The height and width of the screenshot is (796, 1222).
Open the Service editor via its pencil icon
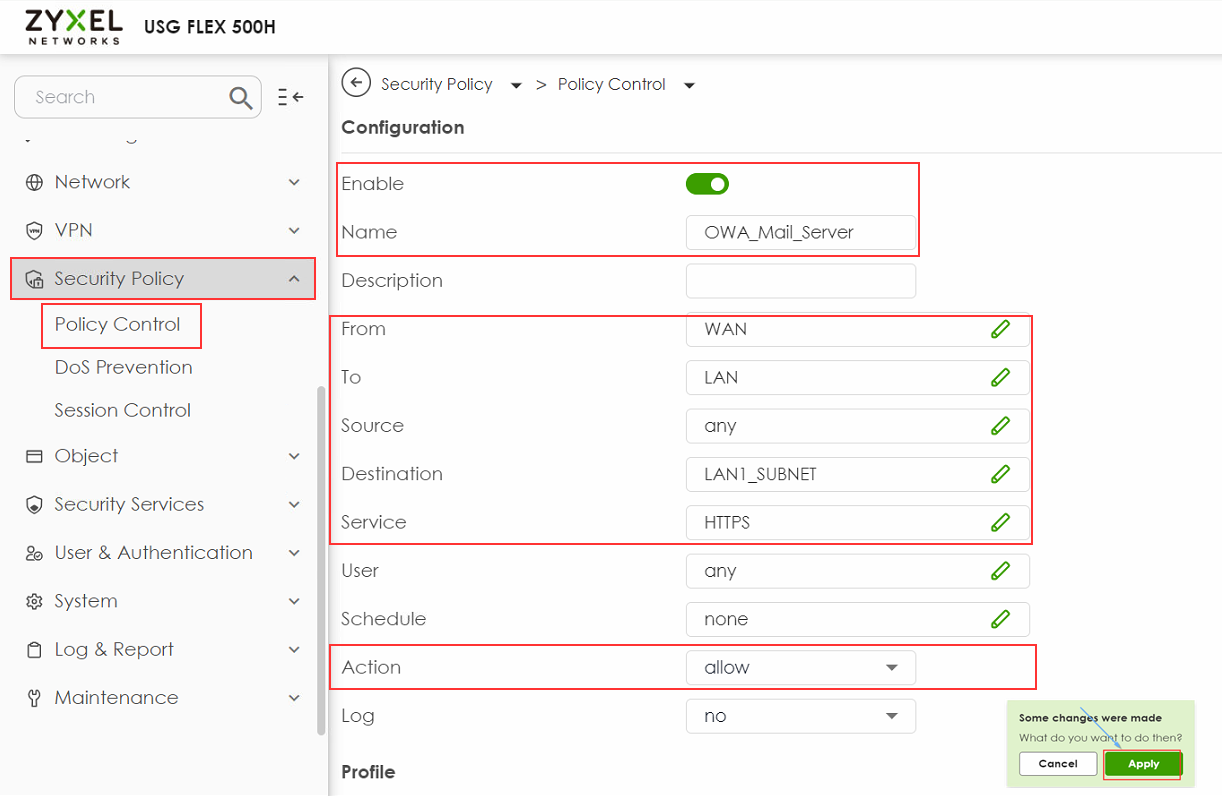pos(1001,521)
